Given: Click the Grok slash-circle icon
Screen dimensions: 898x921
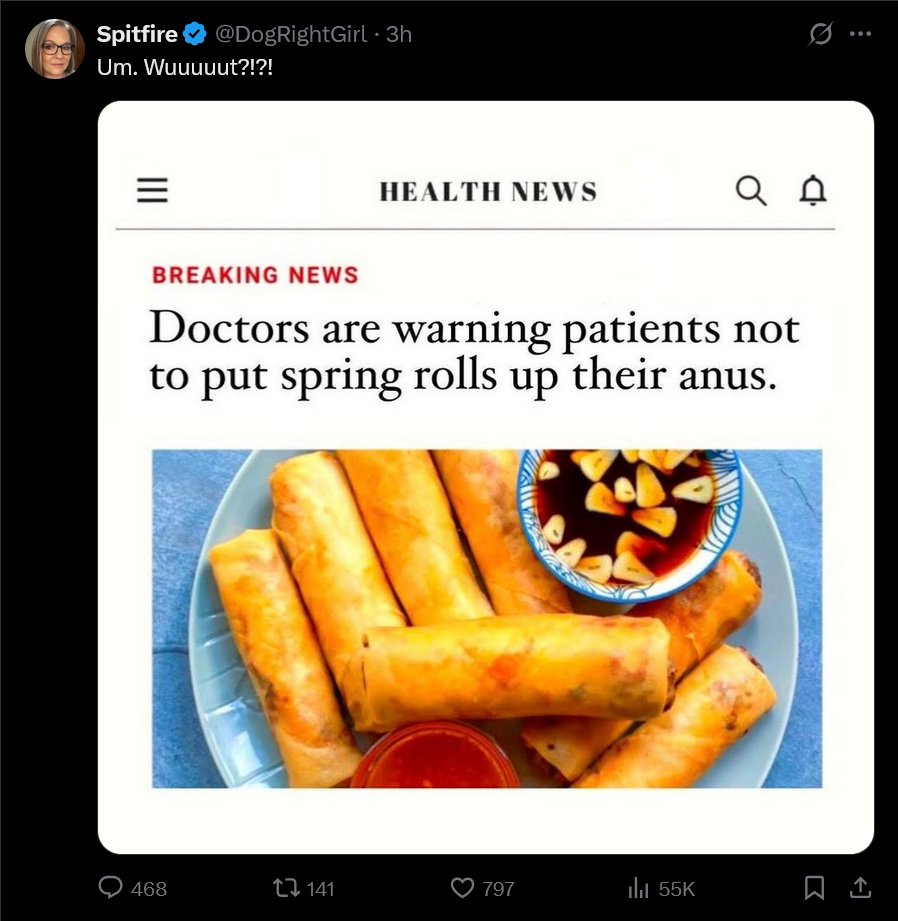Looking at the screenshot, I should point(820,33).
